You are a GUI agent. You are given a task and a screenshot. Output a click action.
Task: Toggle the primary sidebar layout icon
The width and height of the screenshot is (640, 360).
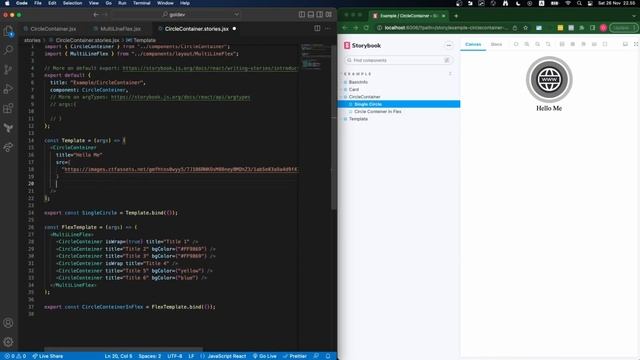(x=302, y=14)
